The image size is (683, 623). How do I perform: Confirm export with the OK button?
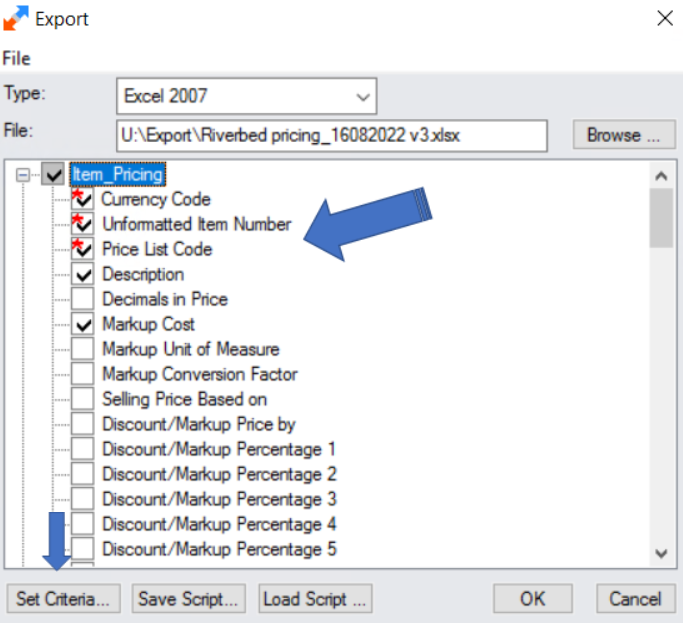click(x=532, y=599)
